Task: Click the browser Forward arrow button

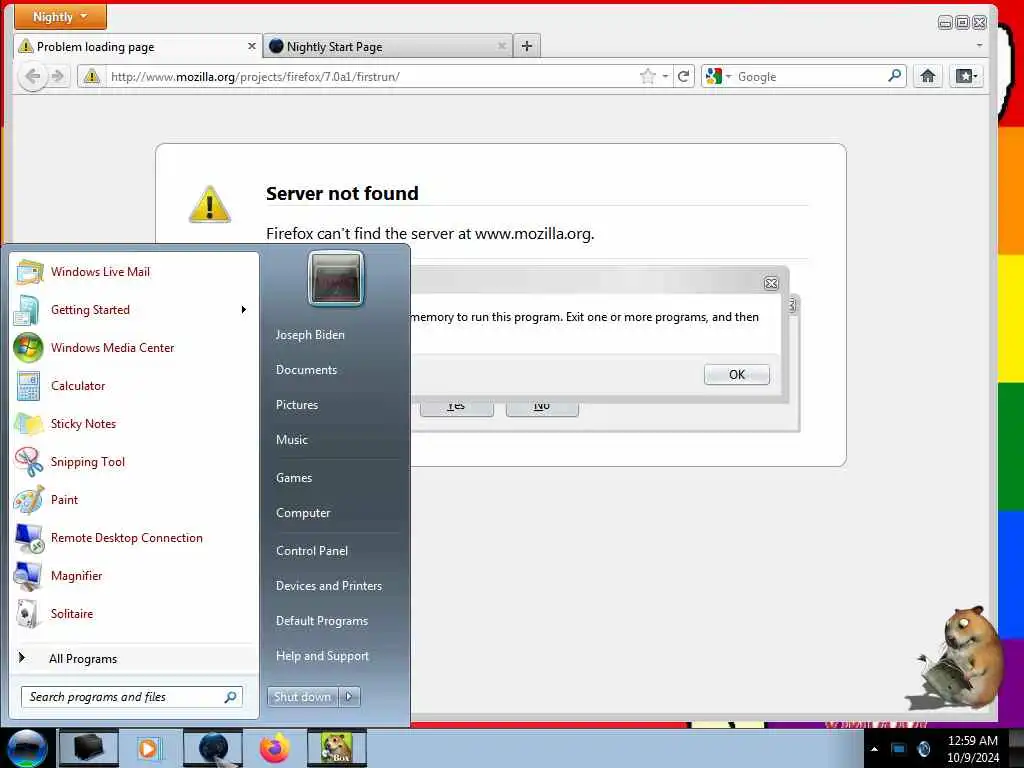Action: coord(58,76)
